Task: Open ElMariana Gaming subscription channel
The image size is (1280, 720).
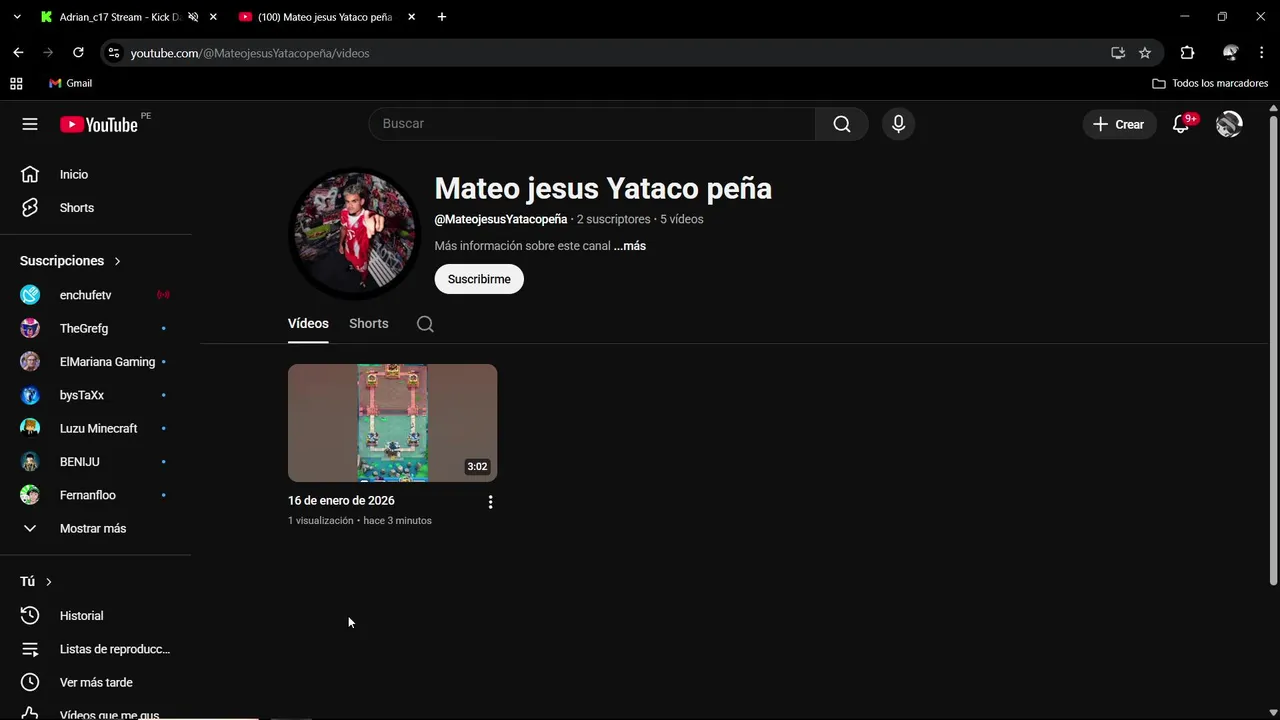Action: coord(95,362)
